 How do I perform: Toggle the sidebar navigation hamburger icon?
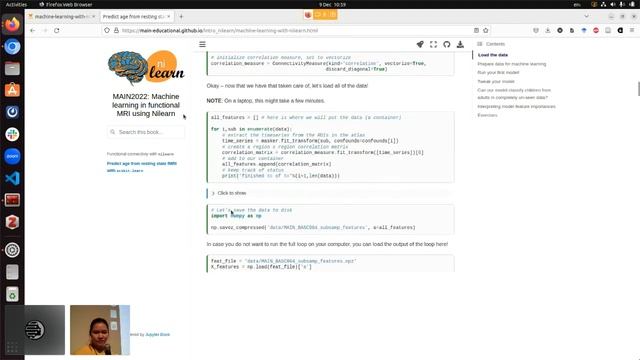click(202, 44)
